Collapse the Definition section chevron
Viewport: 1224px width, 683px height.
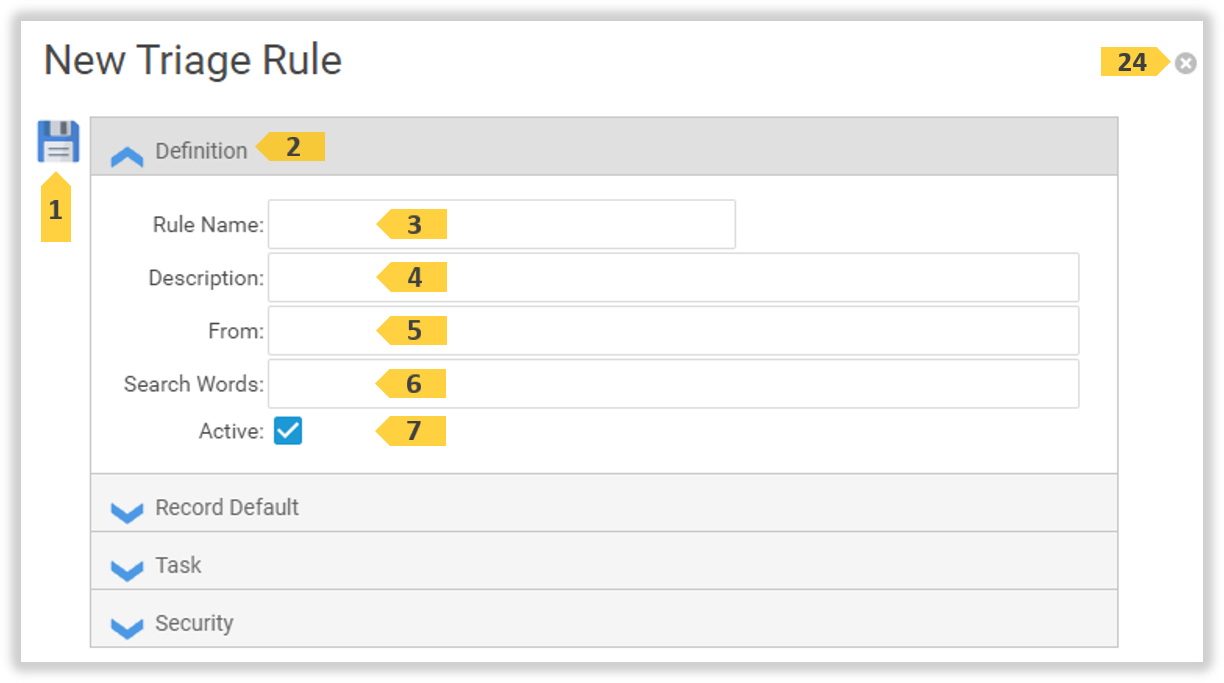(127, 156)
